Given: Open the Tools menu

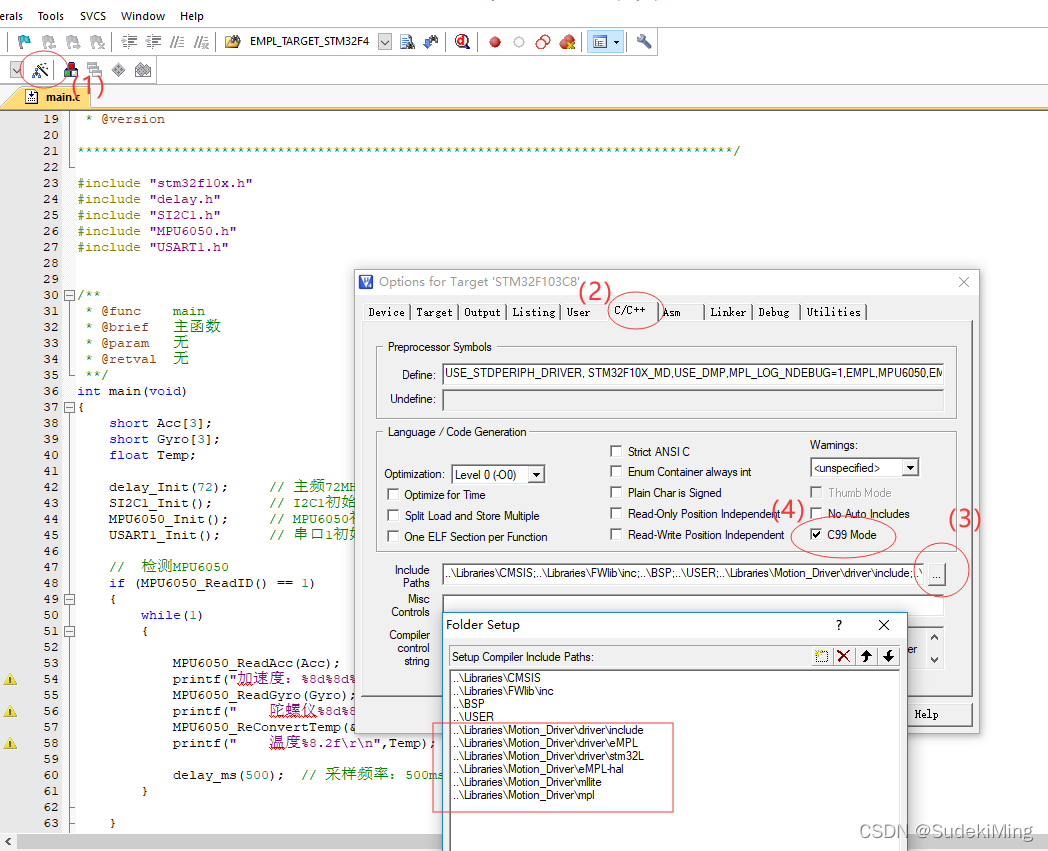Looking at the screenshot, I should tap(50, 16).
